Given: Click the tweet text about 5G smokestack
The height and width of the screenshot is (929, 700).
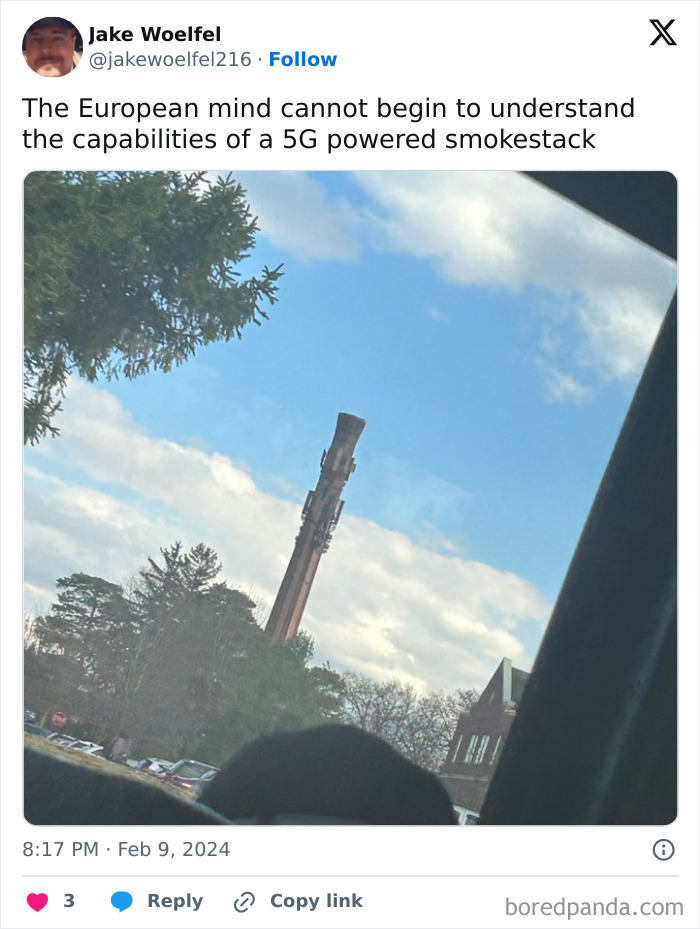Looking at the screenshot, I should click(x=328, y=124).
